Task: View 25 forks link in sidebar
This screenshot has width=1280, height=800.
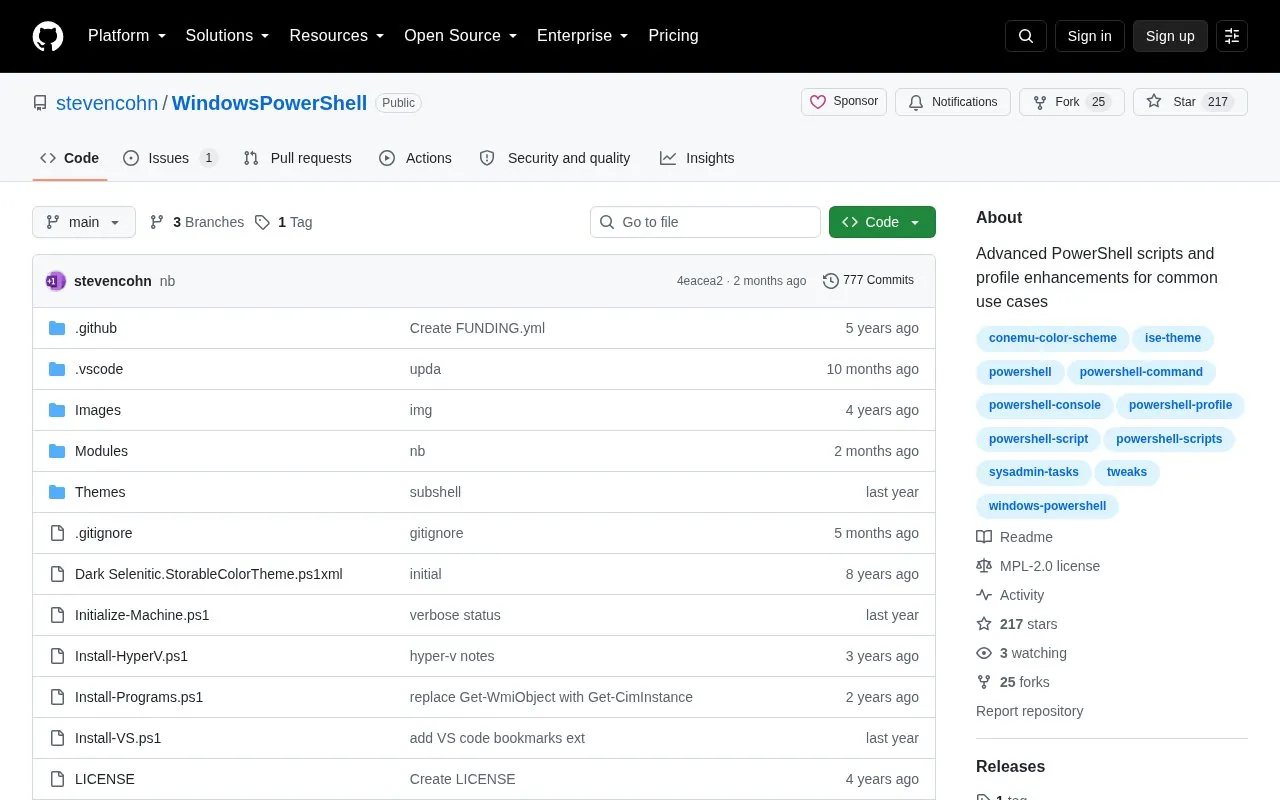Action: [x=1013, y=682]
